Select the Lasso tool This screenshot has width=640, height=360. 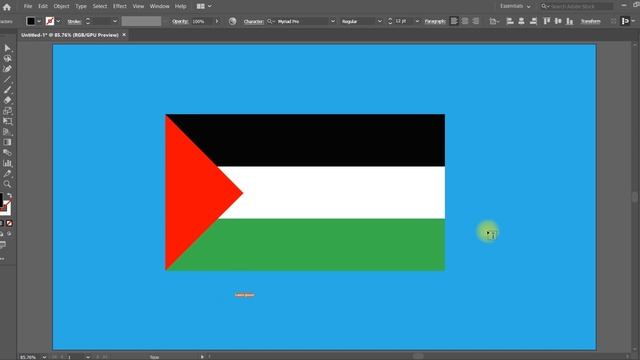[7, 59]
